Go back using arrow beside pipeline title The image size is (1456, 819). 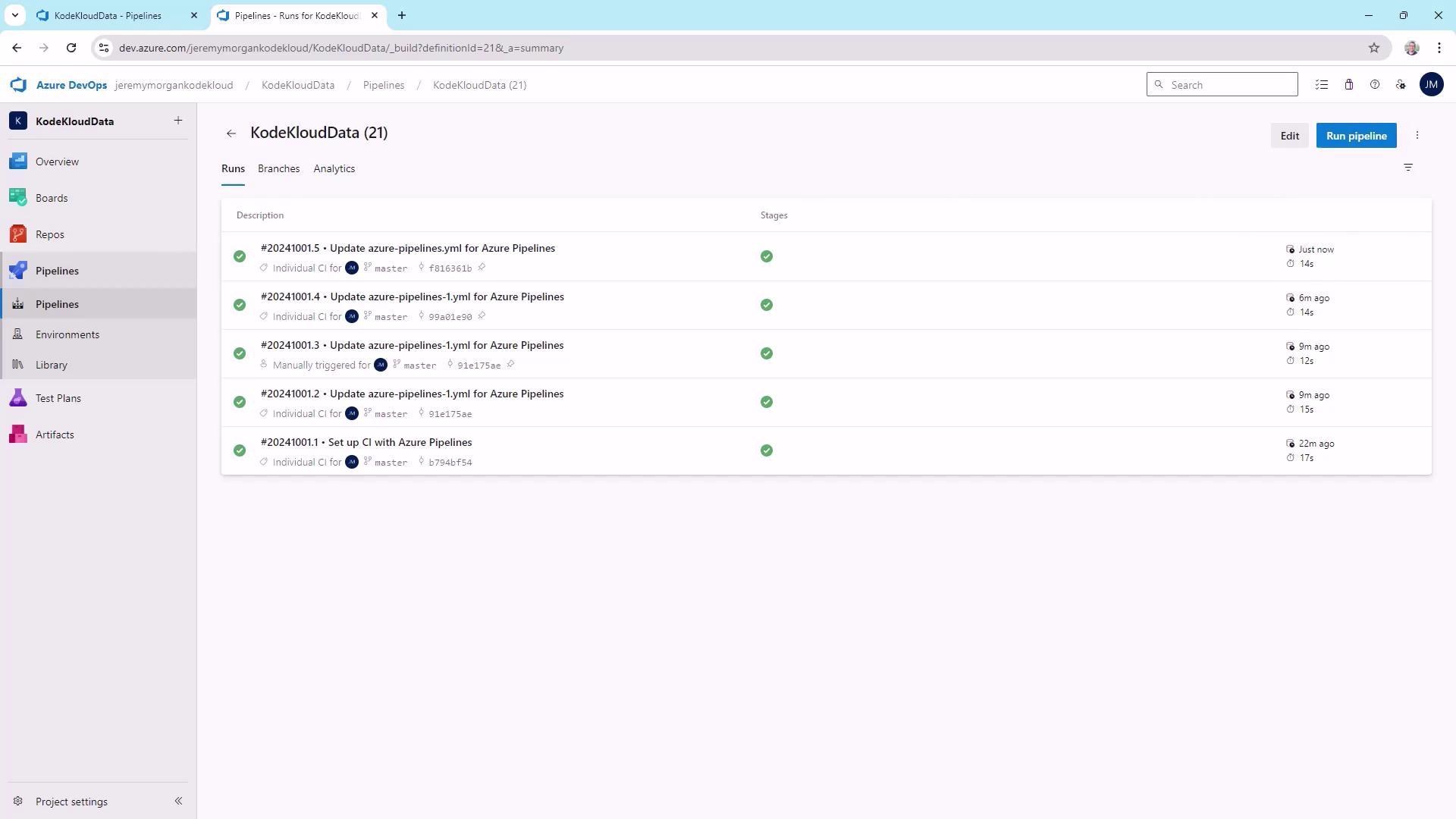pyautogui.click(x=231, y=133)
